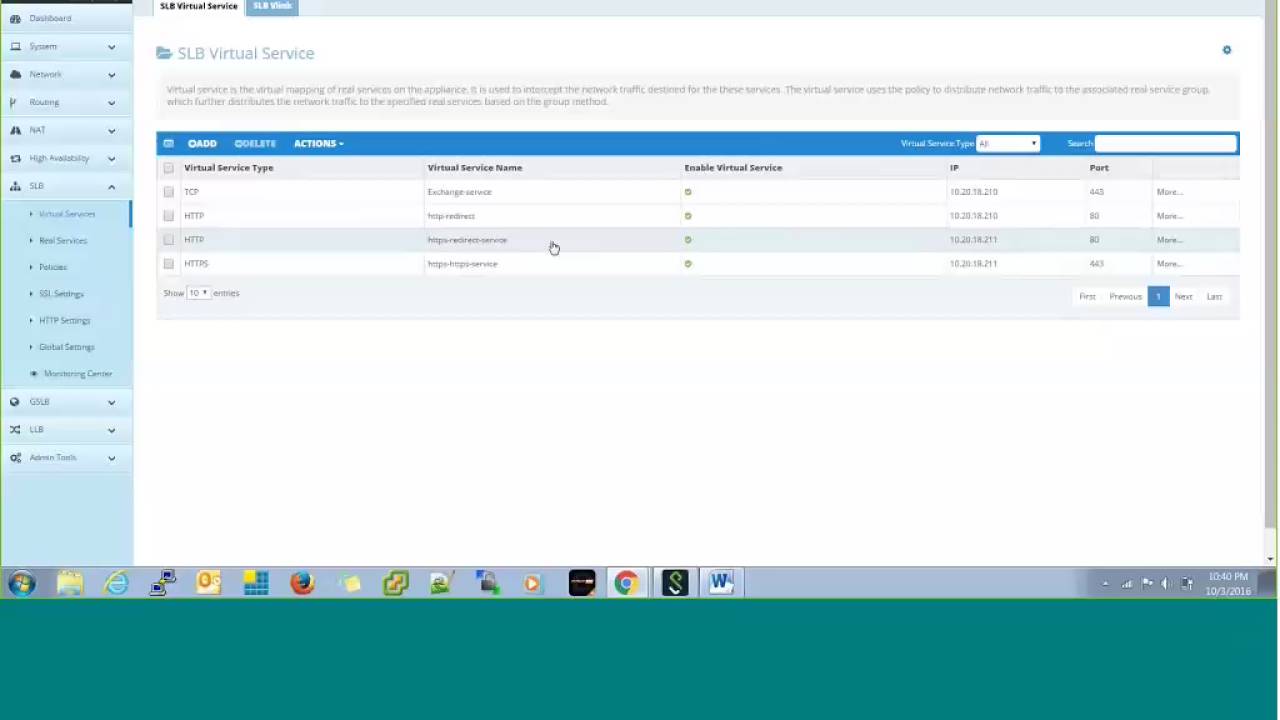
Task: Focus the Search input field
Action: click(1166, 143)
